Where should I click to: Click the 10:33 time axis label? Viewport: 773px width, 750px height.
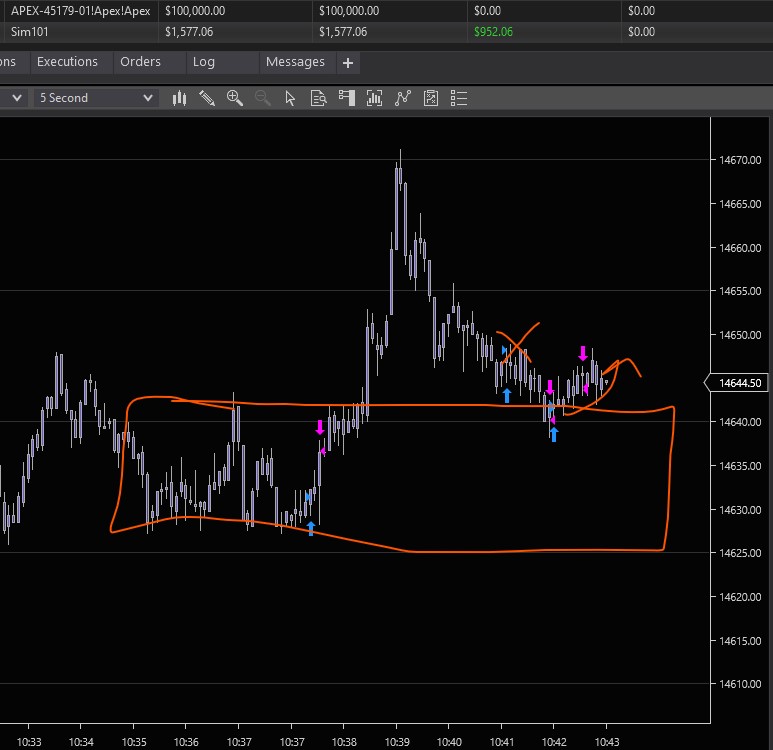tap(29, 742)
